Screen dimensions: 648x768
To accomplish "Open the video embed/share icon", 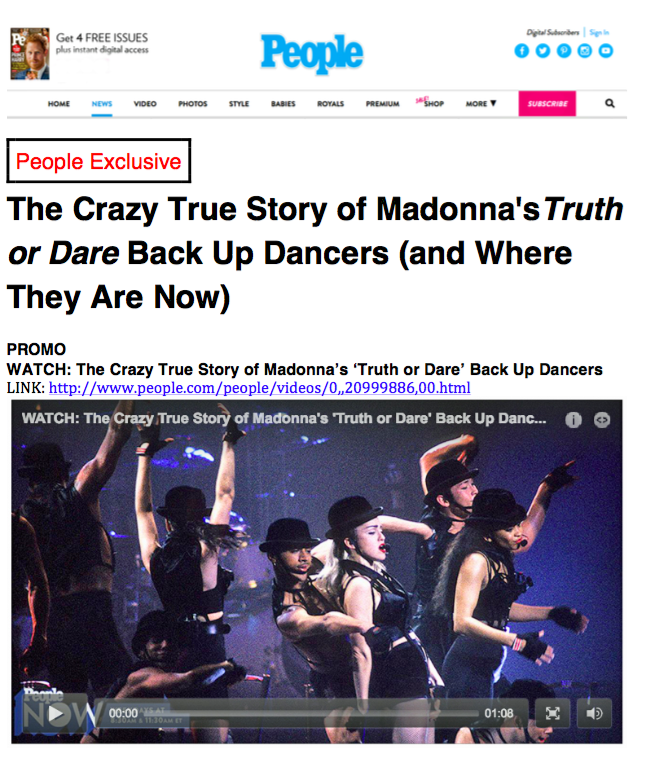I will (x=601, y=420).
